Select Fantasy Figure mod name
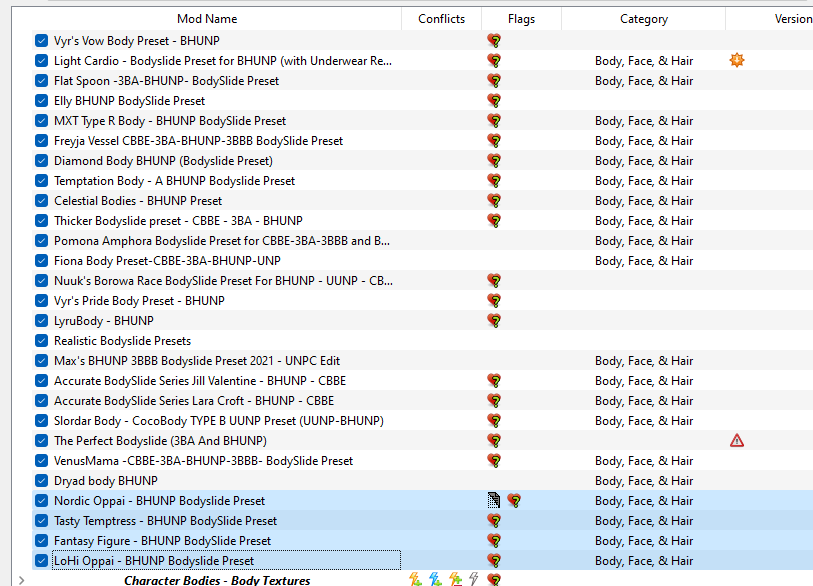Image resolution: width=813 pixels, height=586 pixels. [x=162, y=541]
